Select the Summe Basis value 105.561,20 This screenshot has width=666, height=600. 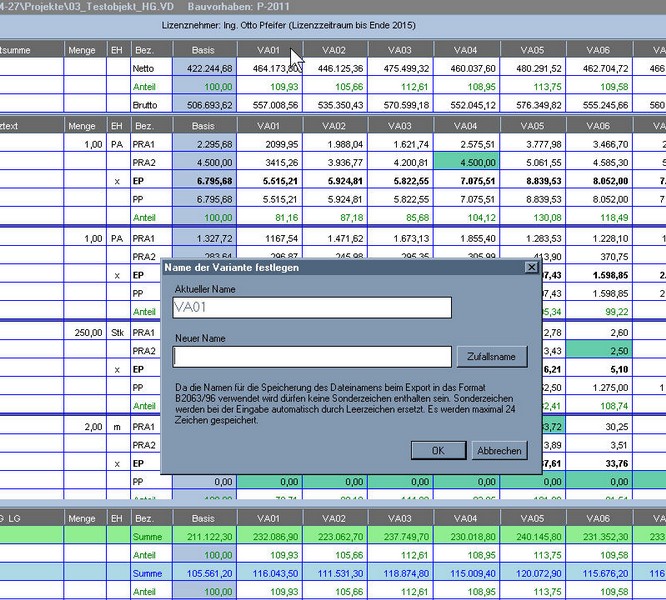(x=204, y=572)
